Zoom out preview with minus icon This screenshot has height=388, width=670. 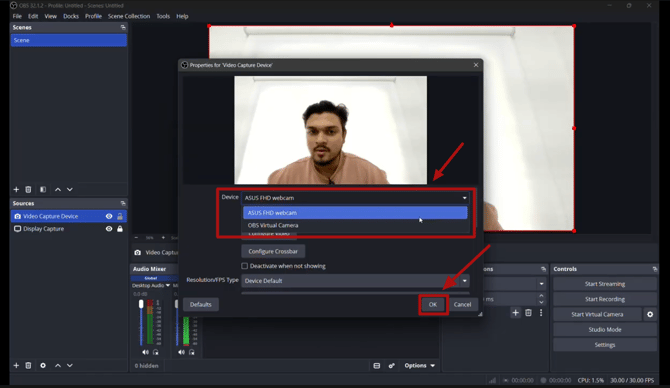click(x=136, y=238)
